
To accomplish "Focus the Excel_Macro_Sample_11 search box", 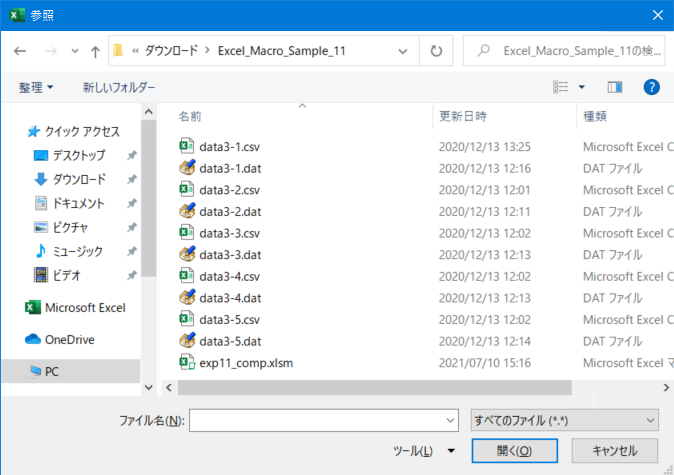I will tap(564, 51).
